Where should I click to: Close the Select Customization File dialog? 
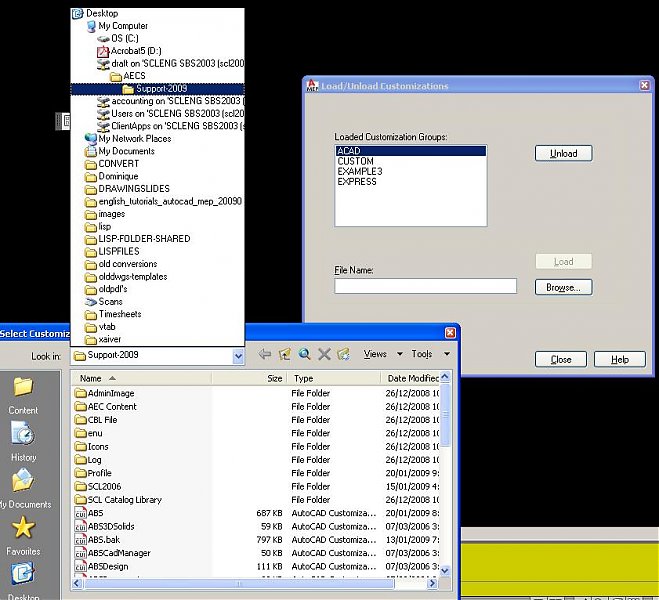[x=450, y=333]
